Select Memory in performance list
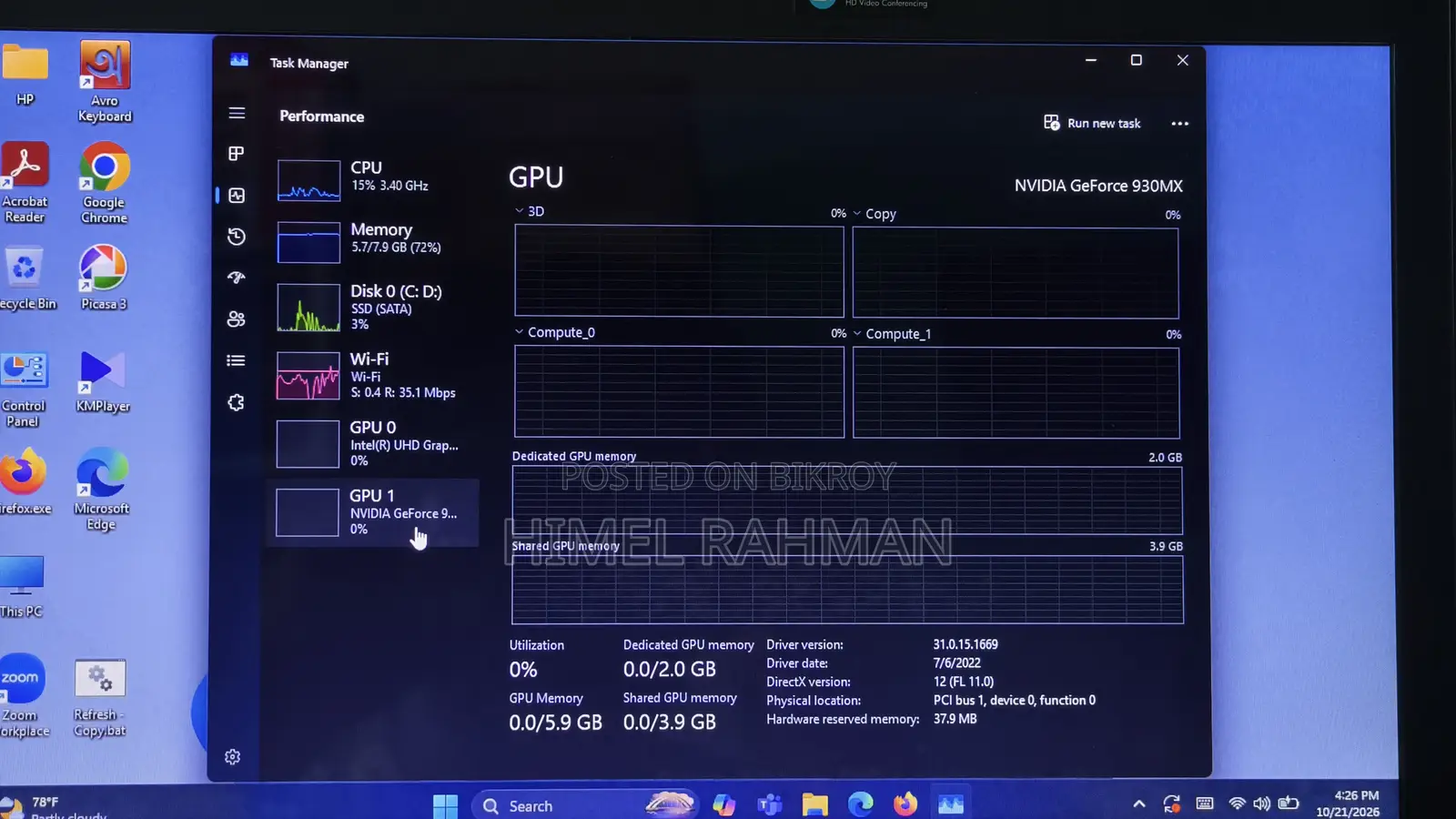 click(373, 241)
